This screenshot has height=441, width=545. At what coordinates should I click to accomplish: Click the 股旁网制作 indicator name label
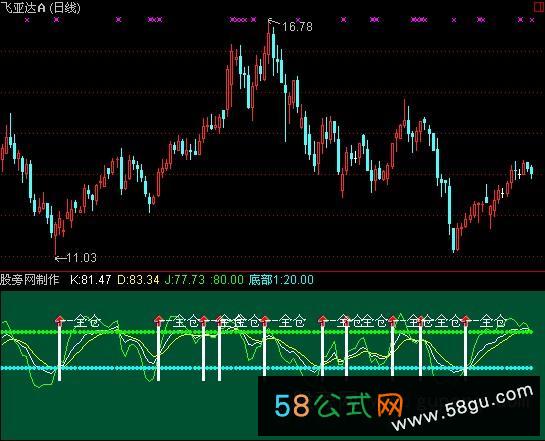(x=30, y=280)
